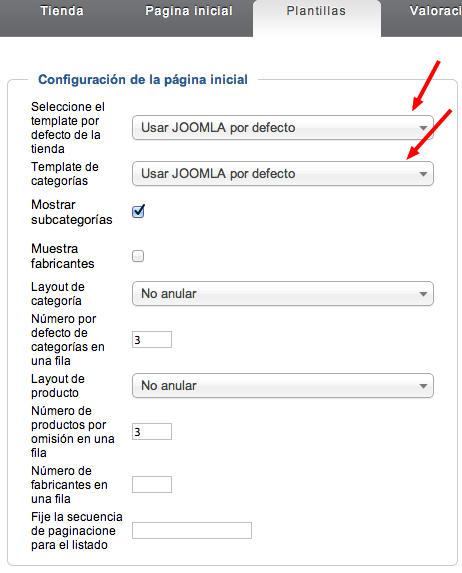Click the Mostrar subcategorías label

(72, 212)
